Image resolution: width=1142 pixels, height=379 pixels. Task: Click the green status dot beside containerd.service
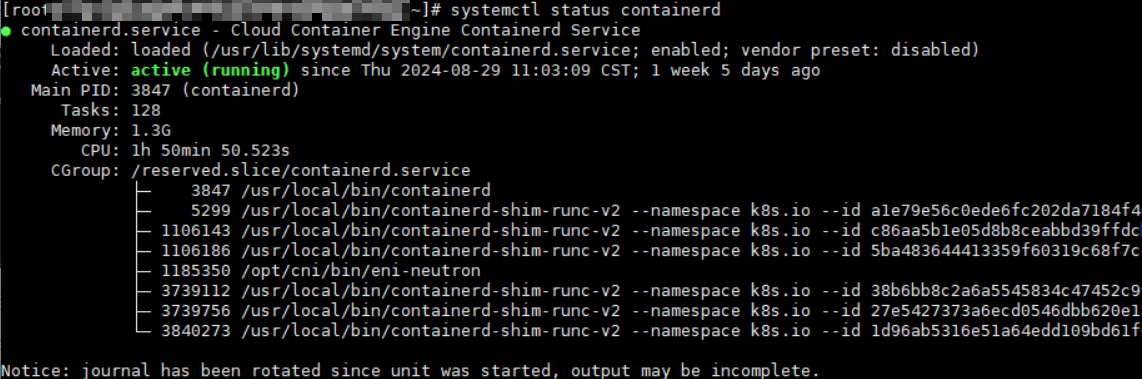6,31
